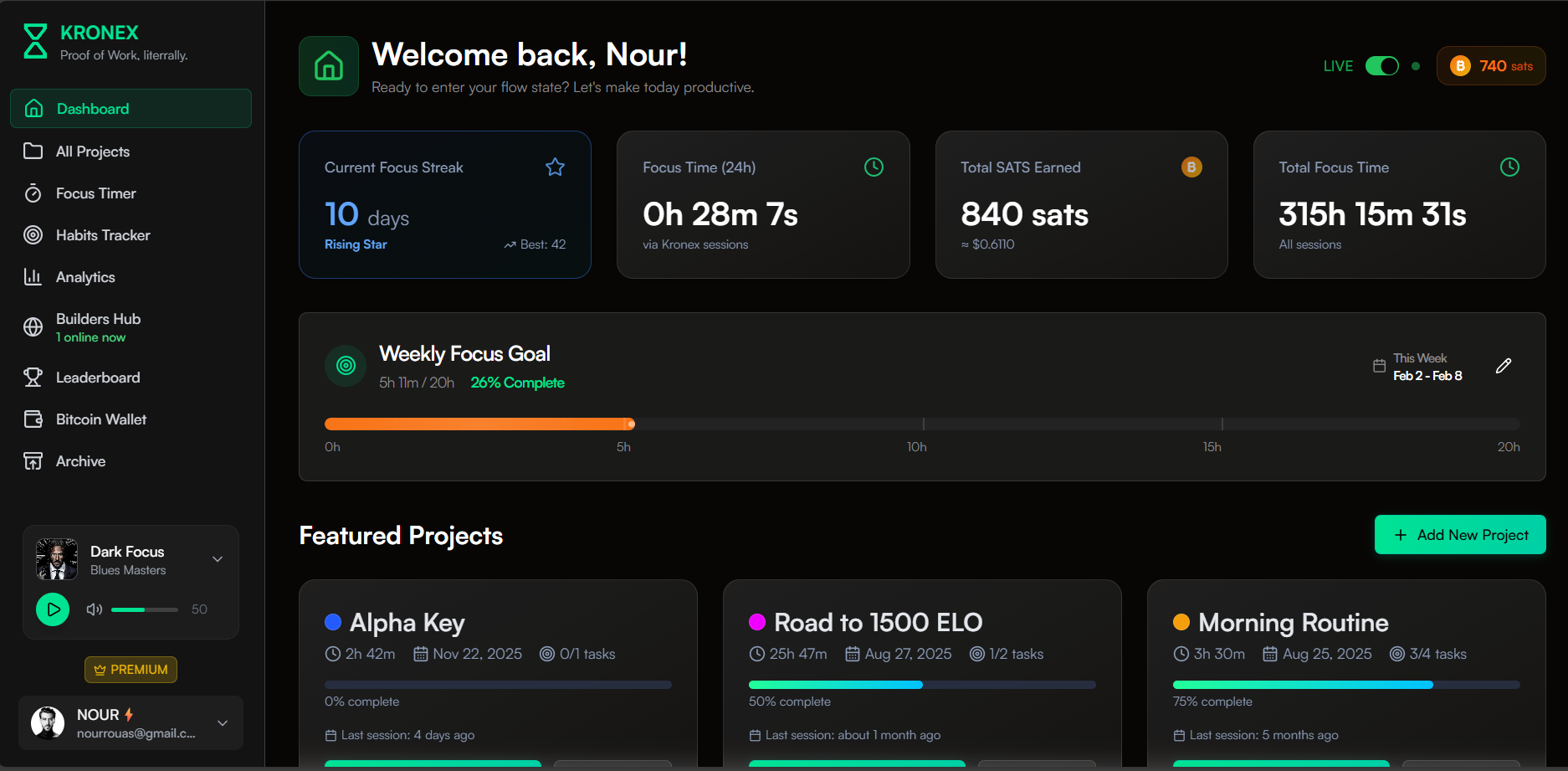Open the Archive section
This screenshot has height=771, width=1568.
coord(80,461)
